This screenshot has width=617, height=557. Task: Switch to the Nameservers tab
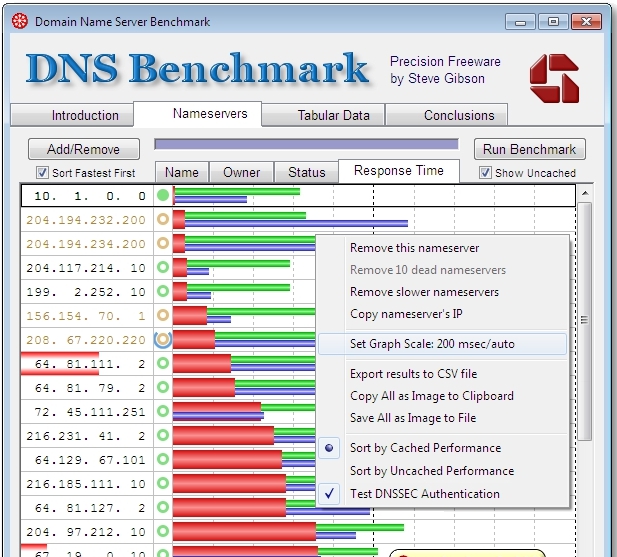pyautogui.click(x=198, y=114)
